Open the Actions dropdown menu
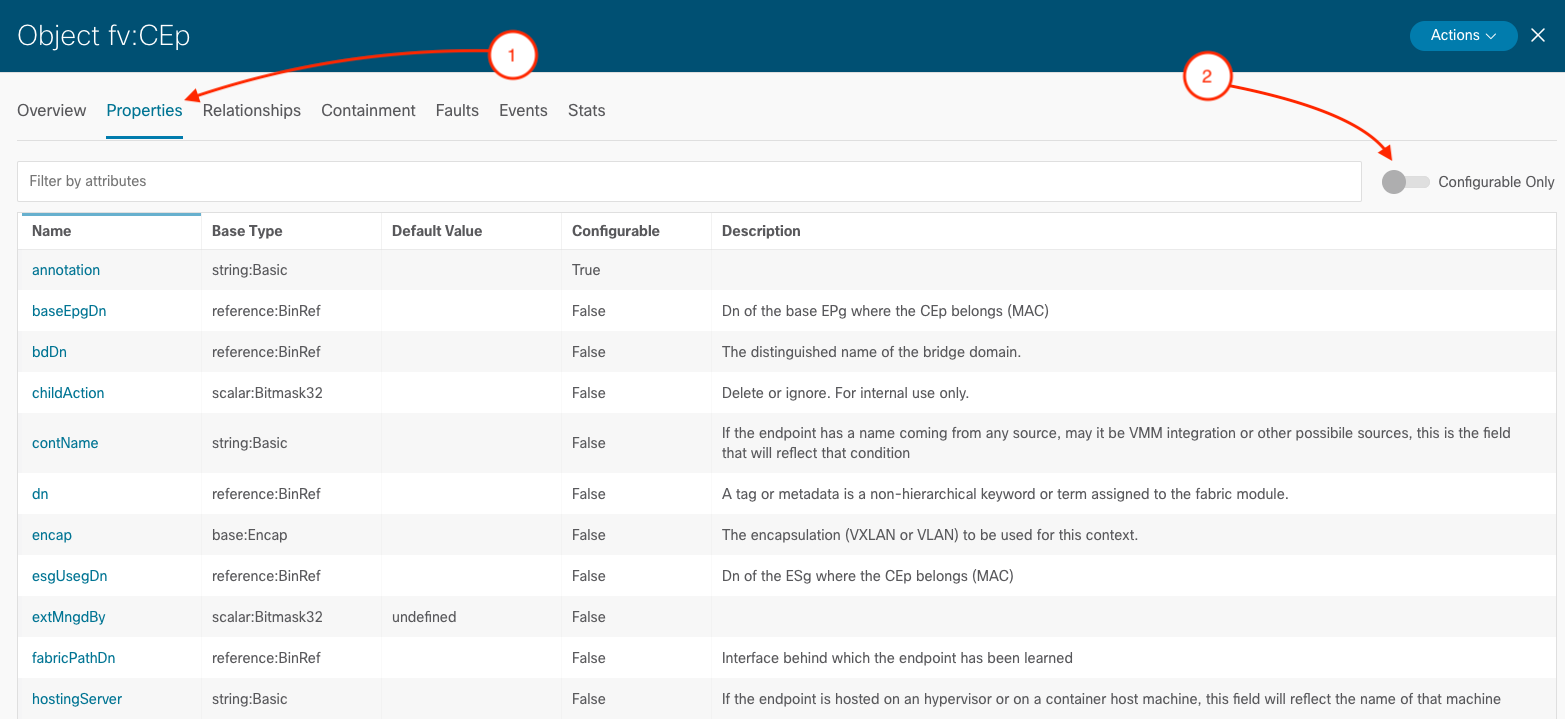This screenshot has width=1565, height=719. point(1463,36)
